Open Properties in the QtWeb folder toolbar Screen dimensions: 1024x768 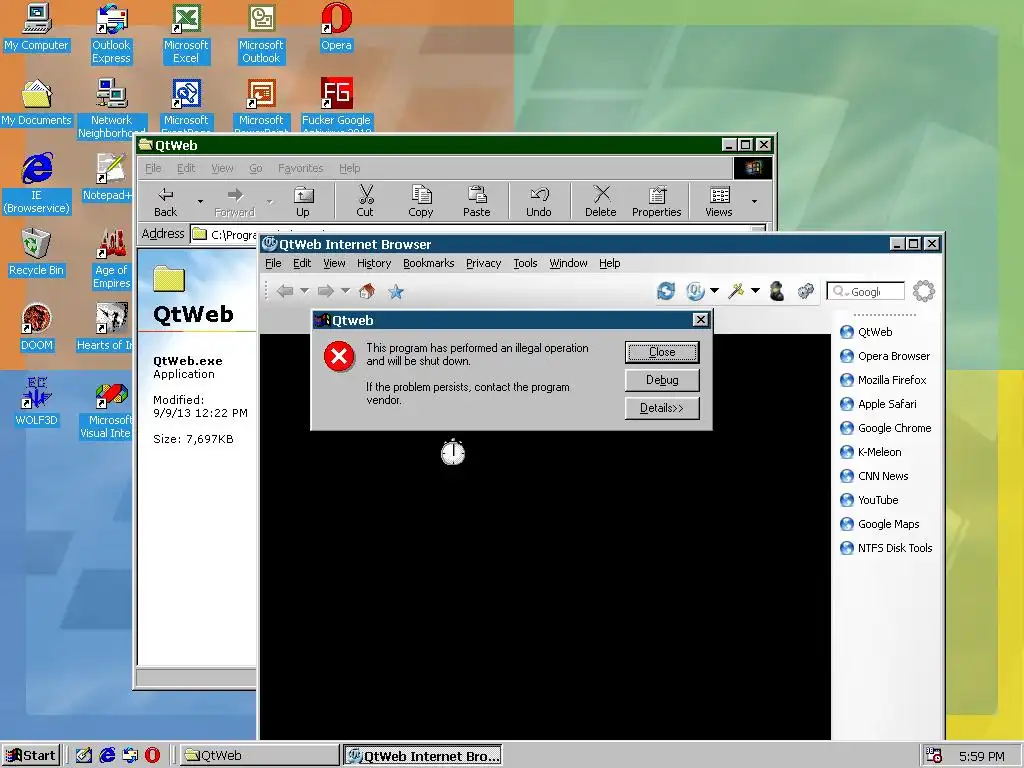(x=656, y=200)
